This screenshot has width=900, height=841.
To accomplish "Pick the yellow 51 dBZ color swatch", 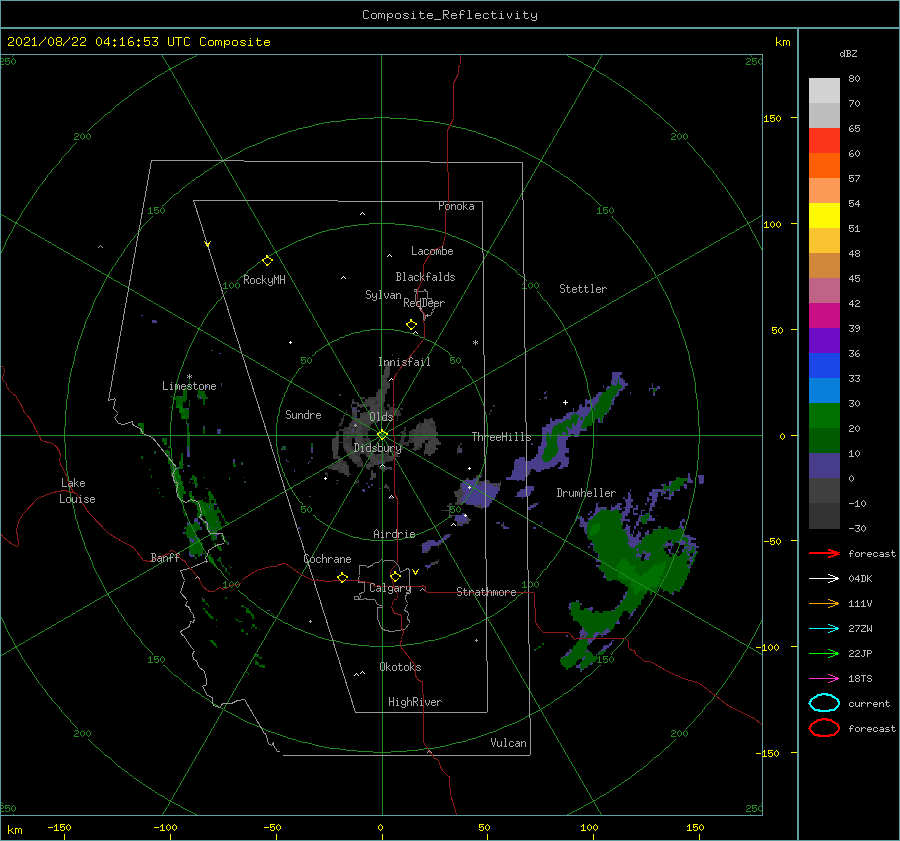I will (x=824, y=216).
